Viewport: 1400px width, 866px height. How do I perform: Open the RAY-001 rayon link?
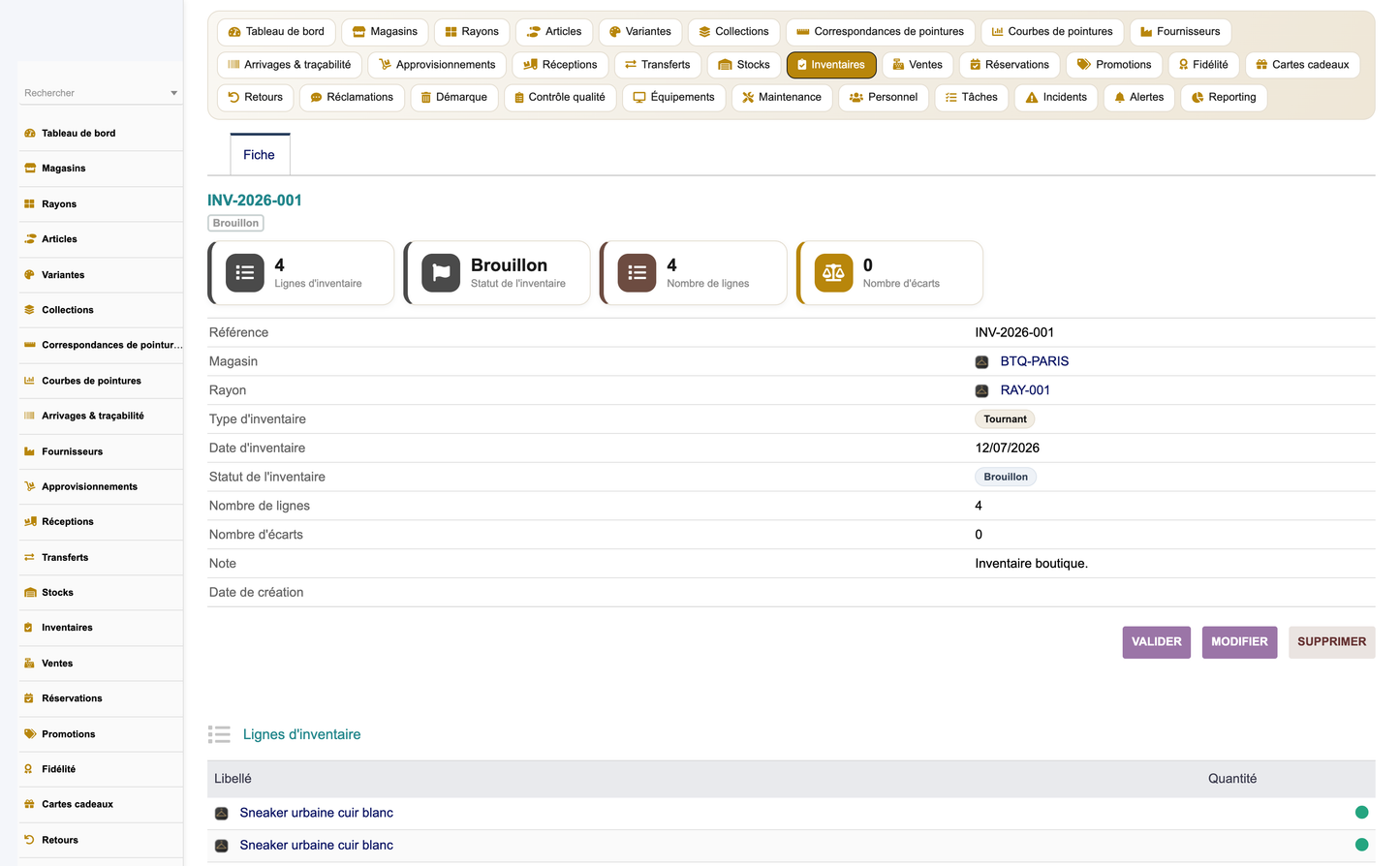click(x=1025, y=390)
